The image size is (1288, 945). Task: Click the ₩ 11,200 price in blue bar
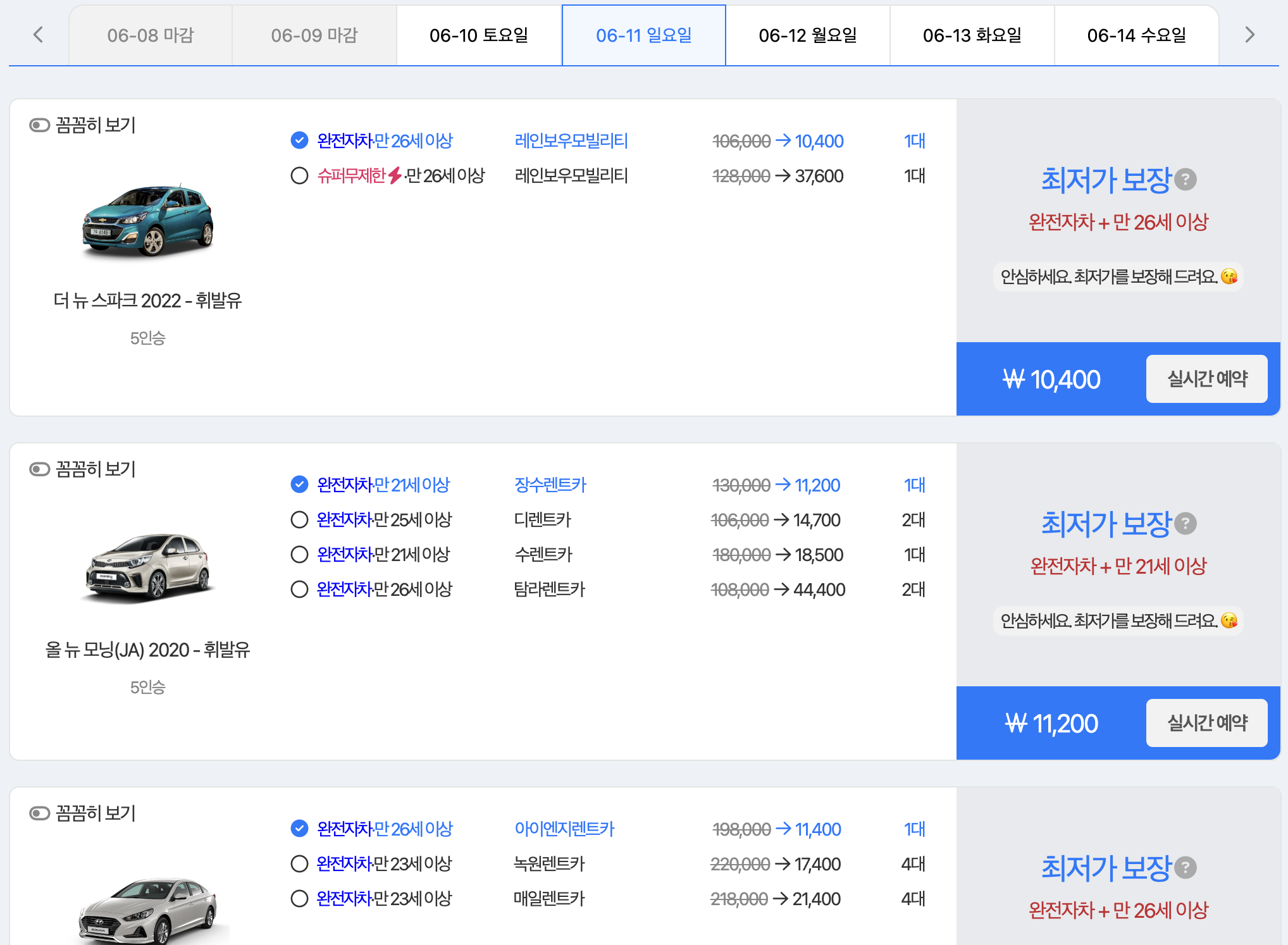tap(1051, 724)
